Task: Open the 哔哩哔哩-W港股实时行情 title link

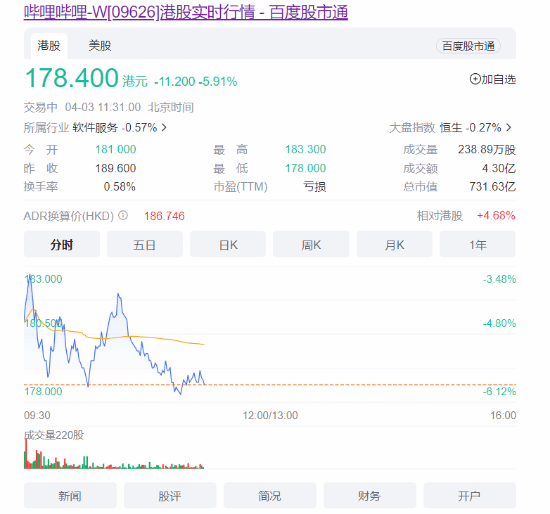Action: pos(186,12)
